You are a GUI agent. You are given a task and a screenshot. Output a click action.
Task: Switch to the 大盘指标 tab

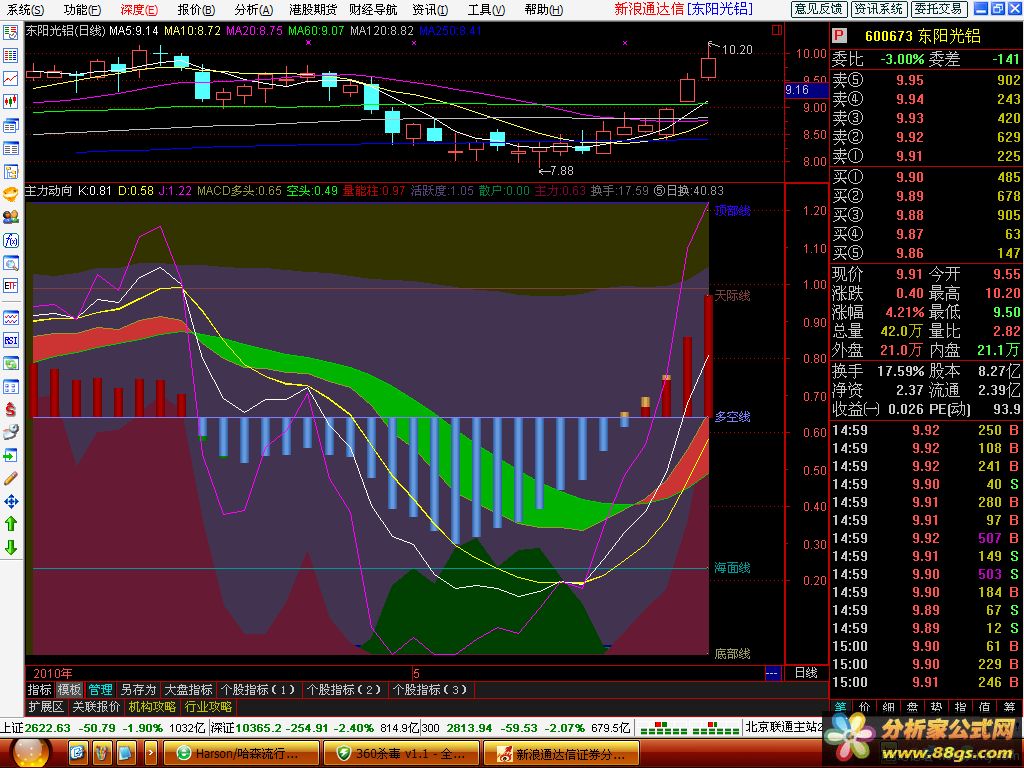(188, 690)
